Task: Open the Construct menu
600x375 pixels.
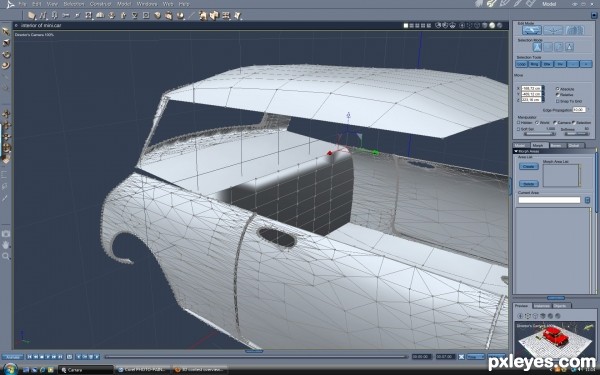Action: coord(100,4)
